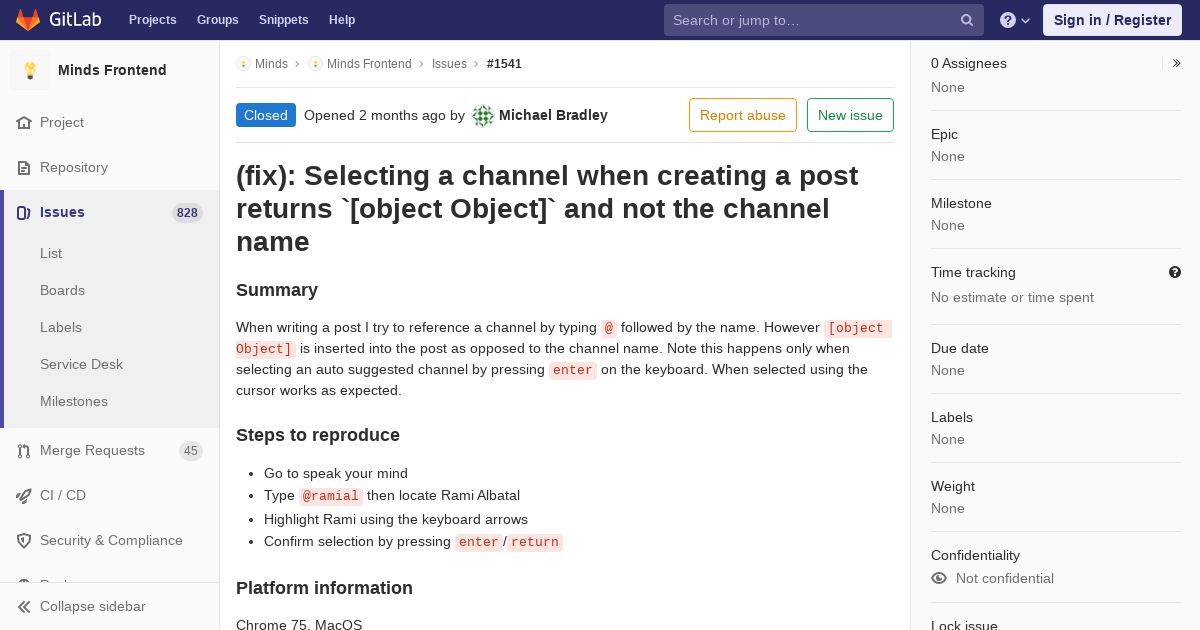Image resolution: width=1200 pixels, height=630 pixels.
Task: Open the Minds Frontend sidebar title
Action: (112, 70)
